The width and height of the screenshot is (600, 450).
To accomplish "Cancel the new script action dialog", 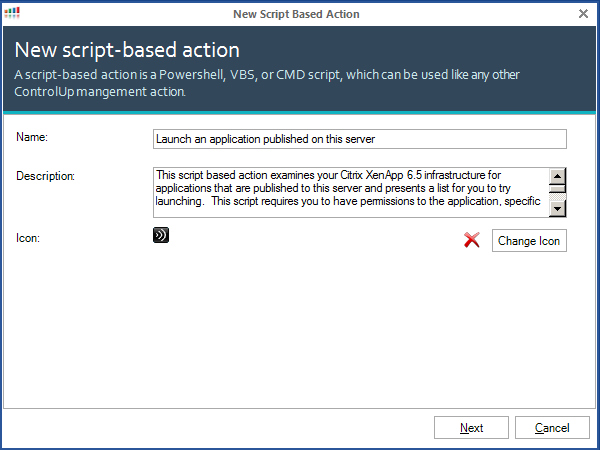I will point(552,428).
